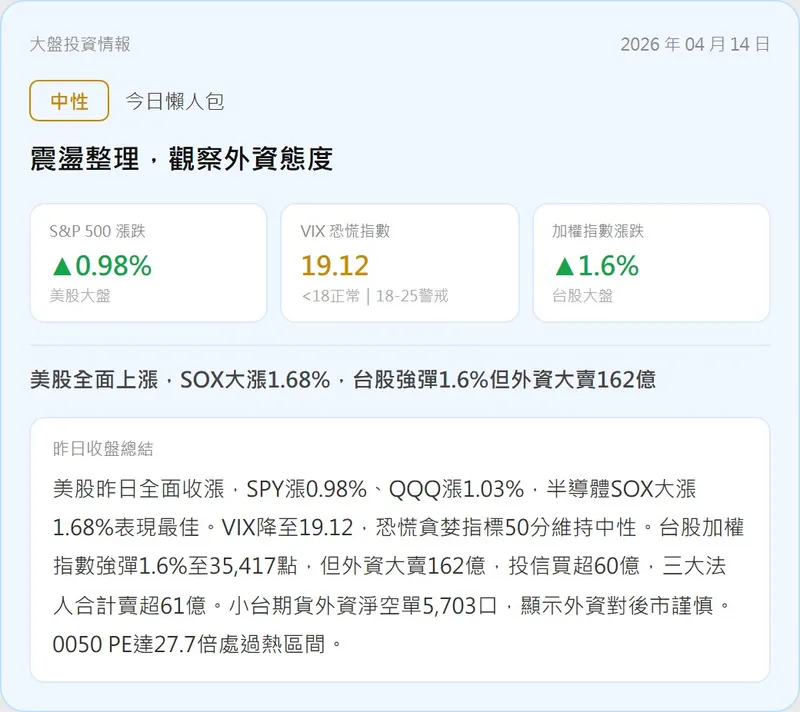Click the headline 震盪整理，觀察外資態度
Viewport: 800px width, 712px height.
pyautogui.click(x=181, y=158)
